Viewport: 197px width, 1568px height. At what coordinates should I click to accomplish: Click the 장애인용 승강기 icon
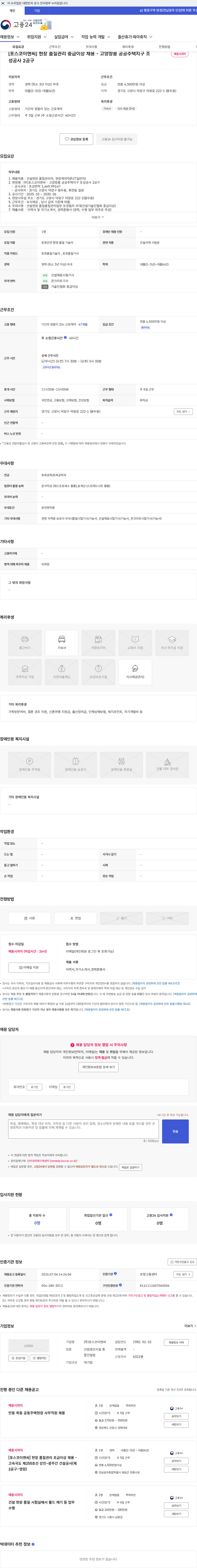tap(76, 764)
